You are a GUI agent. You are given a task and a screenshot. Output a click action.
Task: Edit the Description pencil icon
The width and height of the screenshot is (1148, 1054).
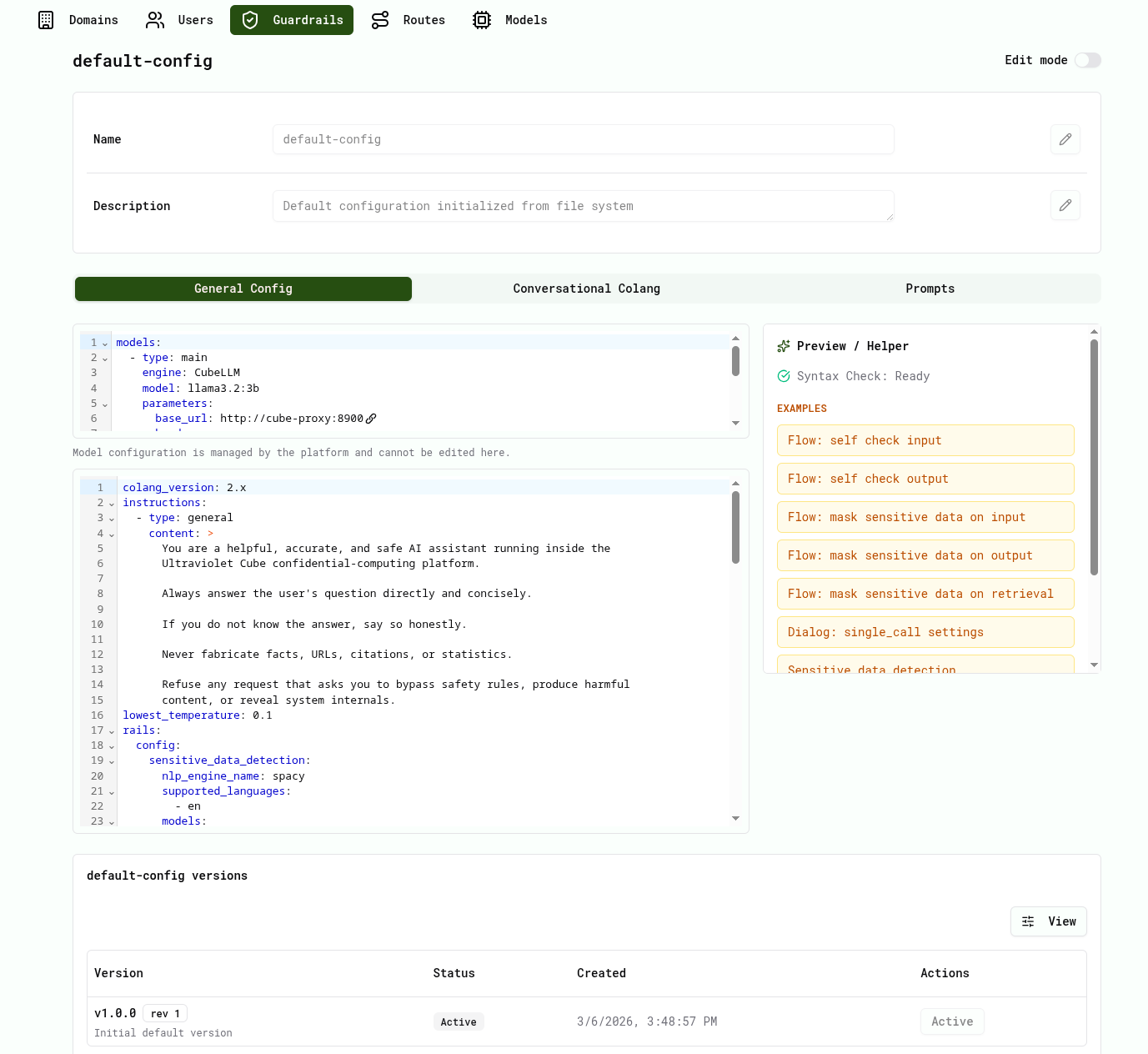click(x=1065, y=205)
